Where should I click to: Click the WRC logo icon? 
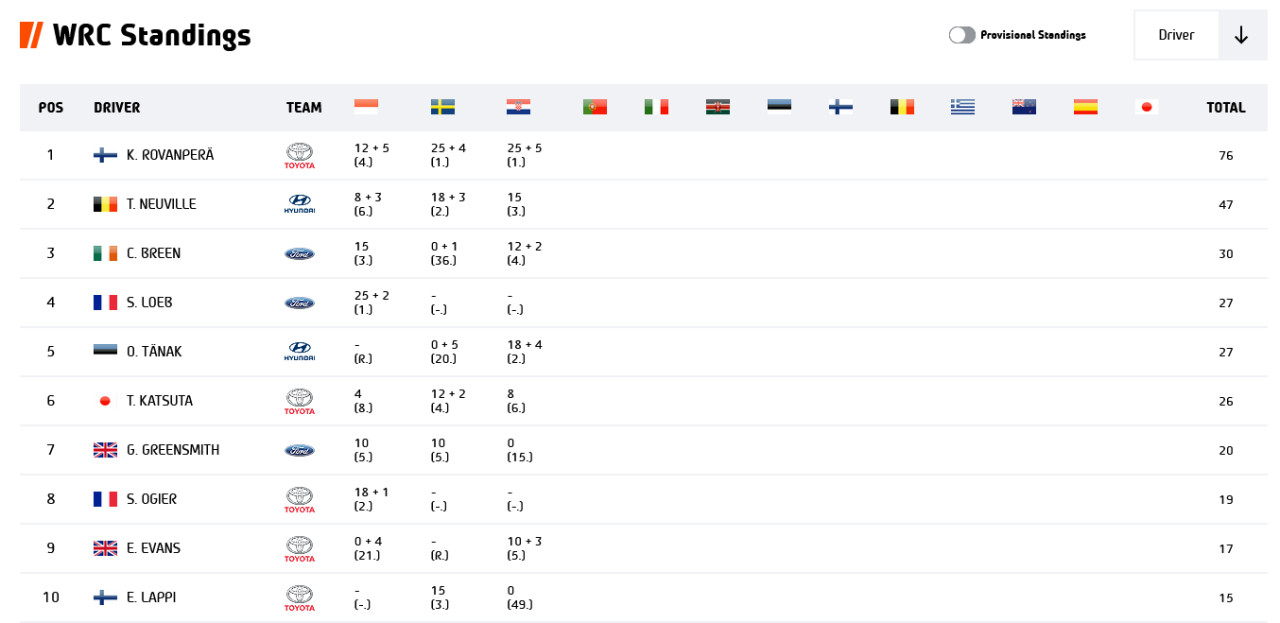point(32,35)
